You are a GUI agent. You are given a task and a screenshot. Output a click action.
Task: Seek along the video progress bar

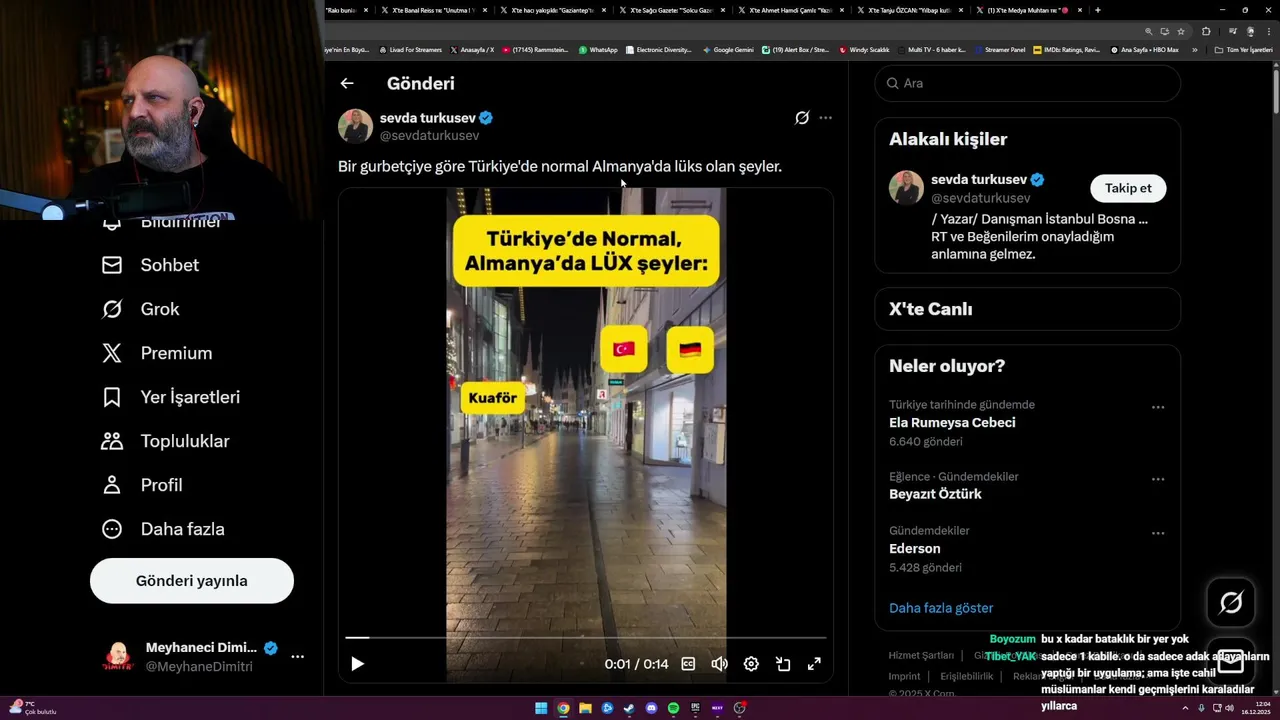586,637
